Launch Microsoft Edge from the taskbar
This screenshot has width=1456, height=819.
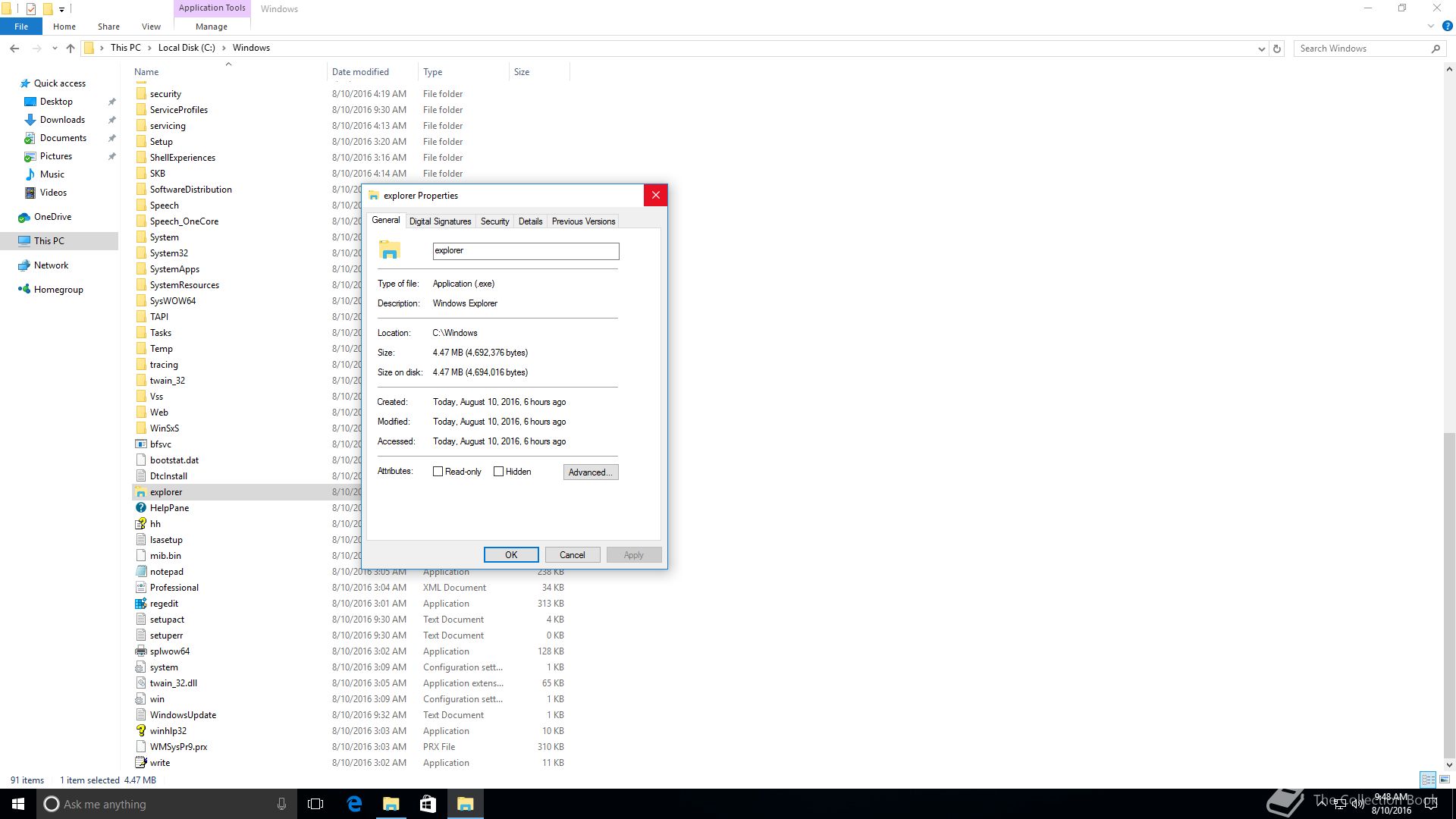tap(354, 804)
